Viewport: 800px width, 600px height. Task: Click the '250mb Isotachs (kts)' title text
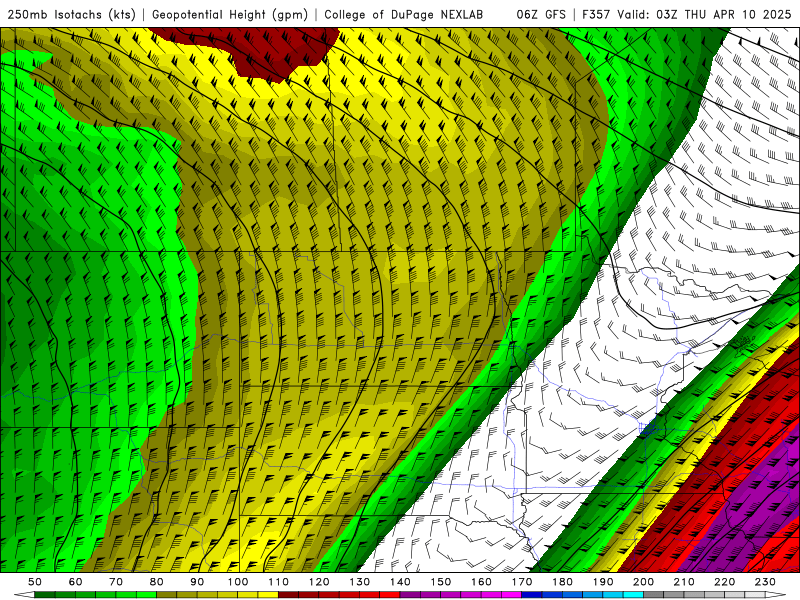(71, 14)
